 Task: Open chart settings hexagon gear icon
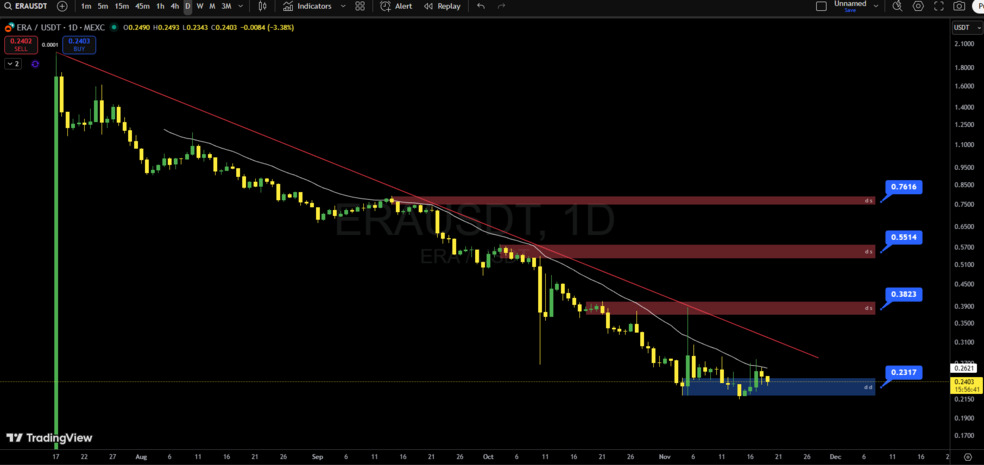[918, 6]
